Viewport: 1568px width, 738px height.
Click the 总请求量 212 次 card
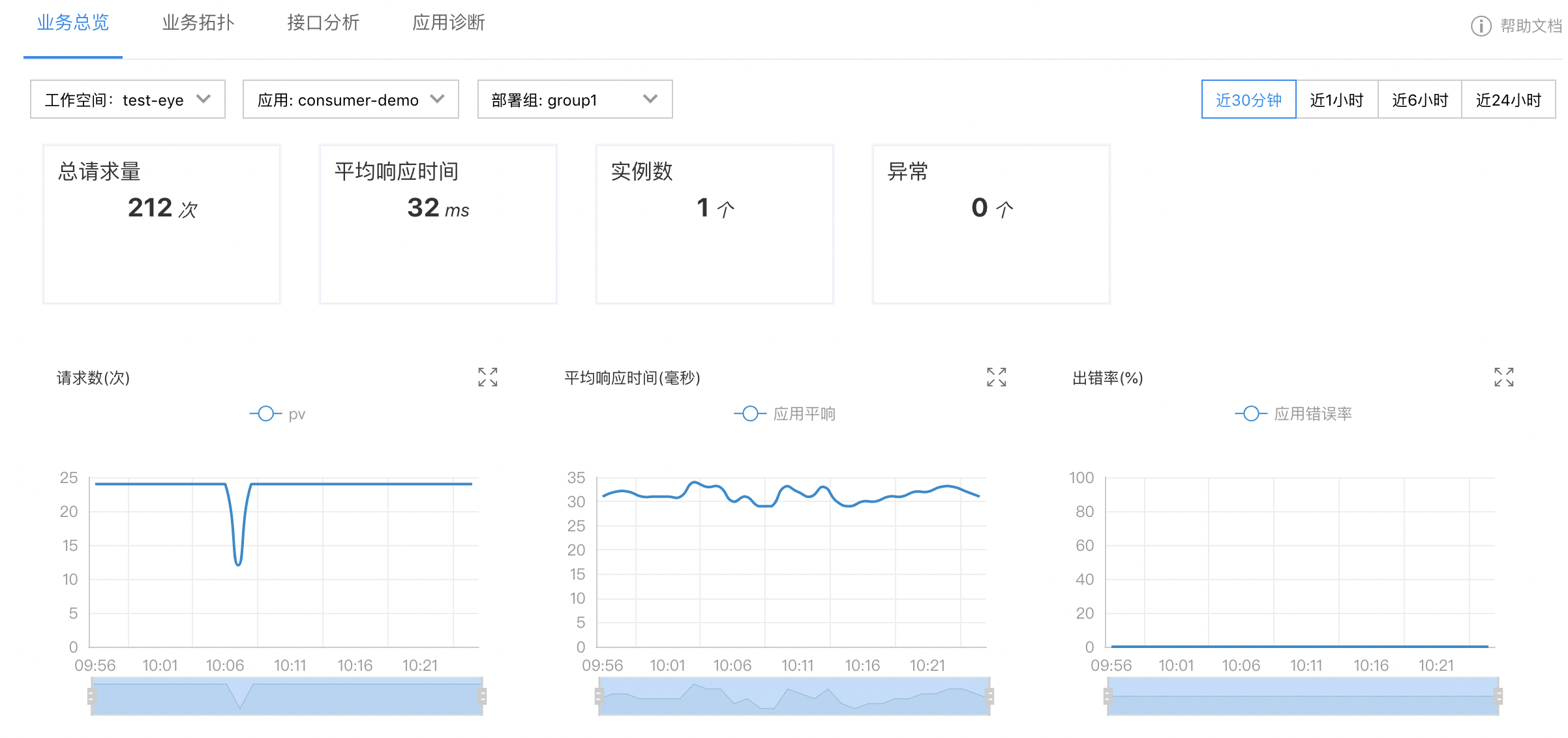pos(162,224)
